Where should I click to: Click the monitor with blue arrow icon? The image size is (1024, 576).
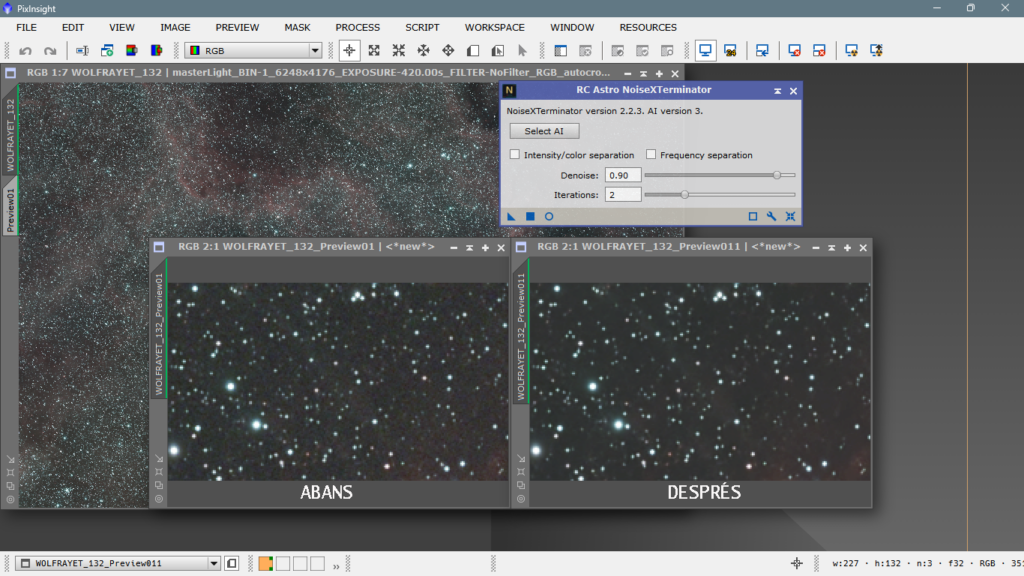(762, 50)
